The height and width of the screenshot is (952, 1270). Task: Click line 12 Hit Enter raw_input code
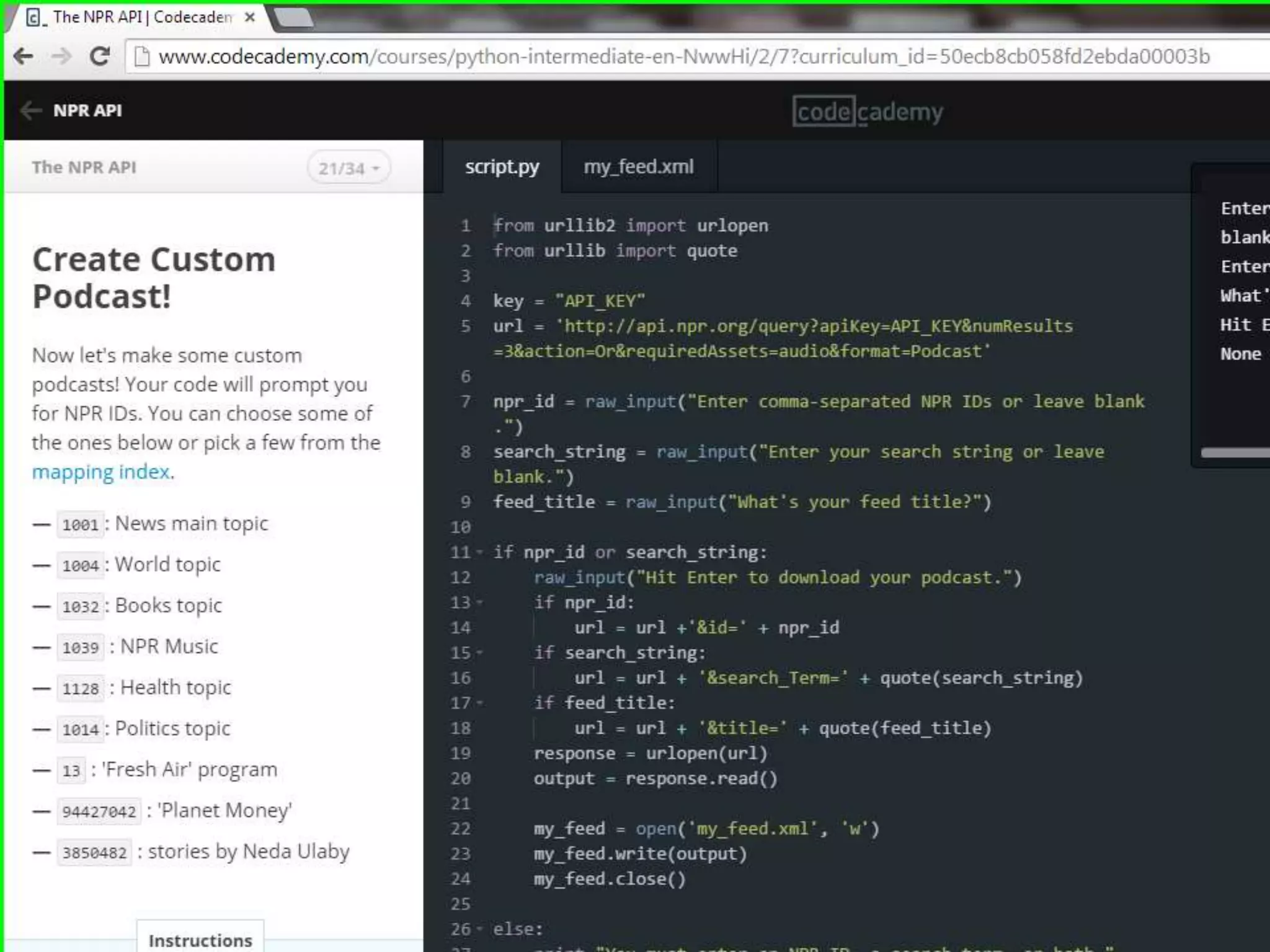pos(778,578)
